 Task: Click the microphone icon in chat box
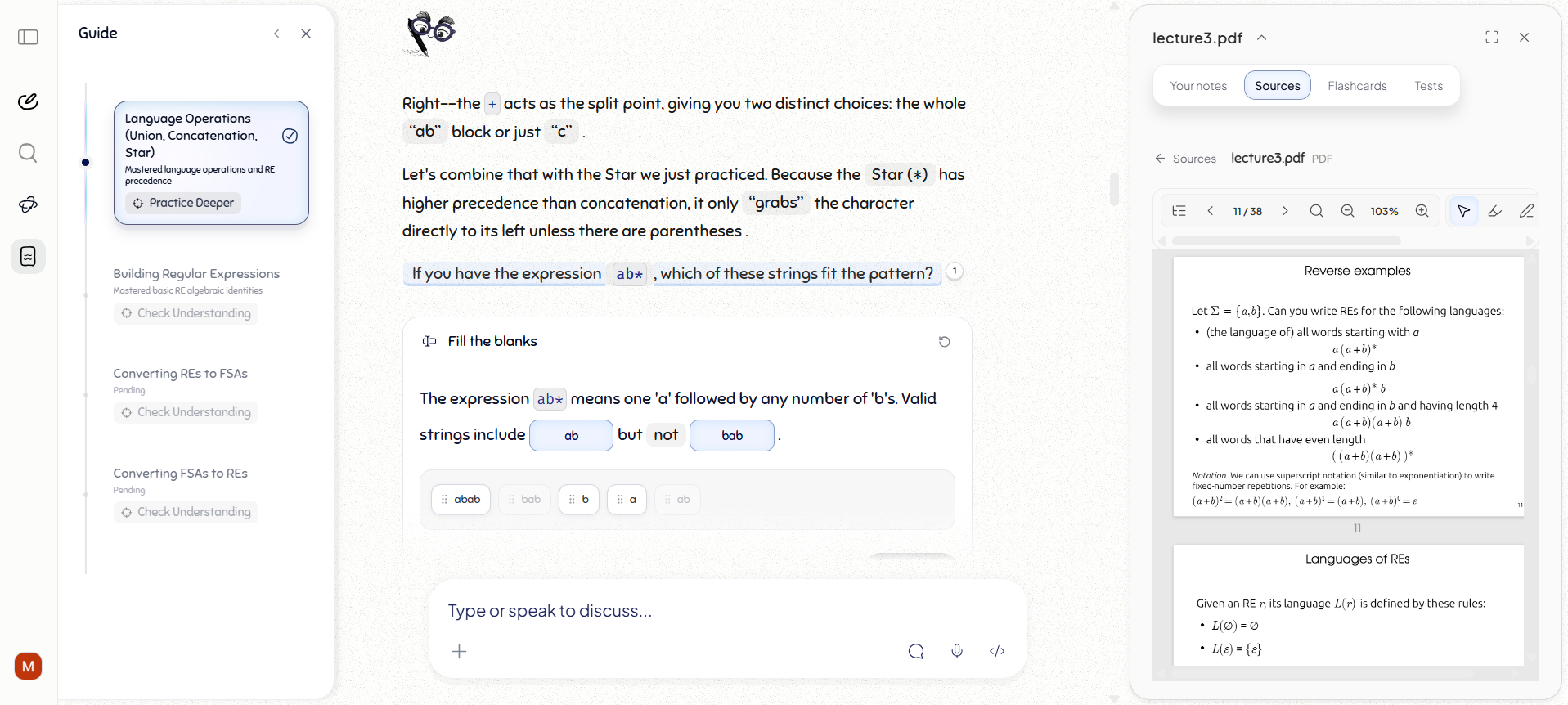point(957,651)
